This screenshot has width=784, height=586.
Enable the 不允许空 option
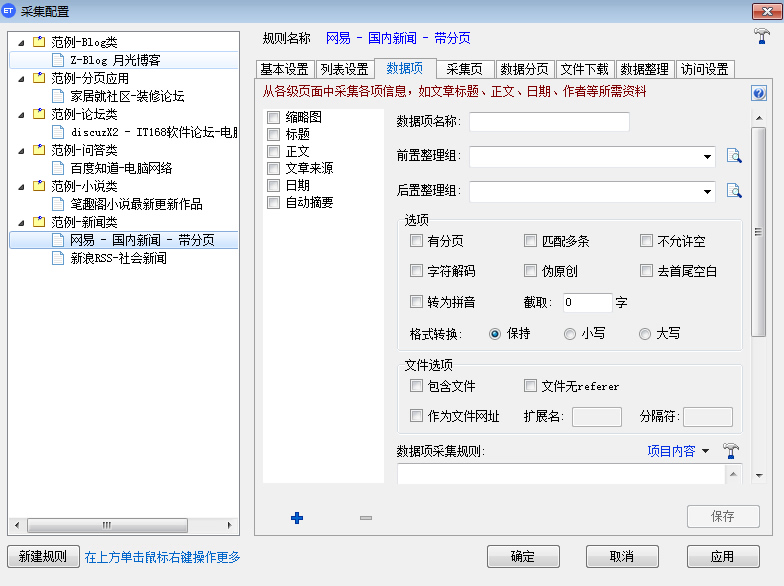(646, 241)
